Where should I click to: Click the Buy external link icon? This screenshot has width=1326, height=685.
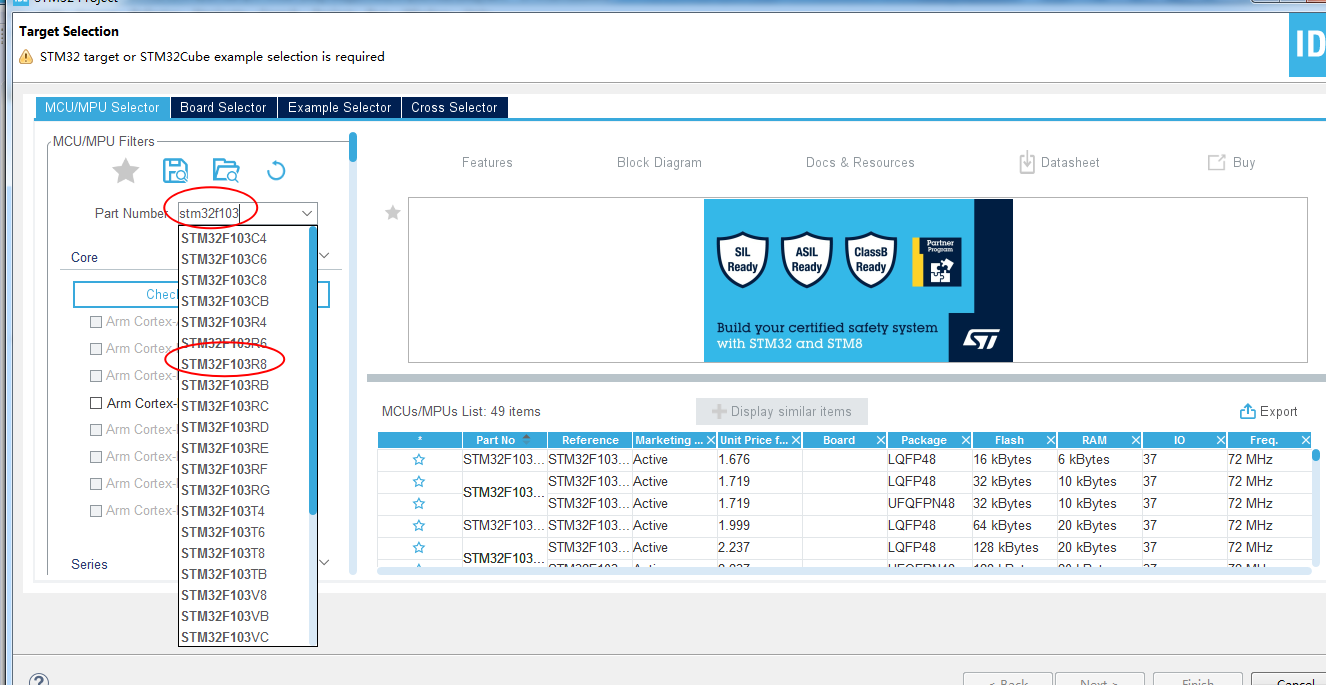click(1216, 162)
